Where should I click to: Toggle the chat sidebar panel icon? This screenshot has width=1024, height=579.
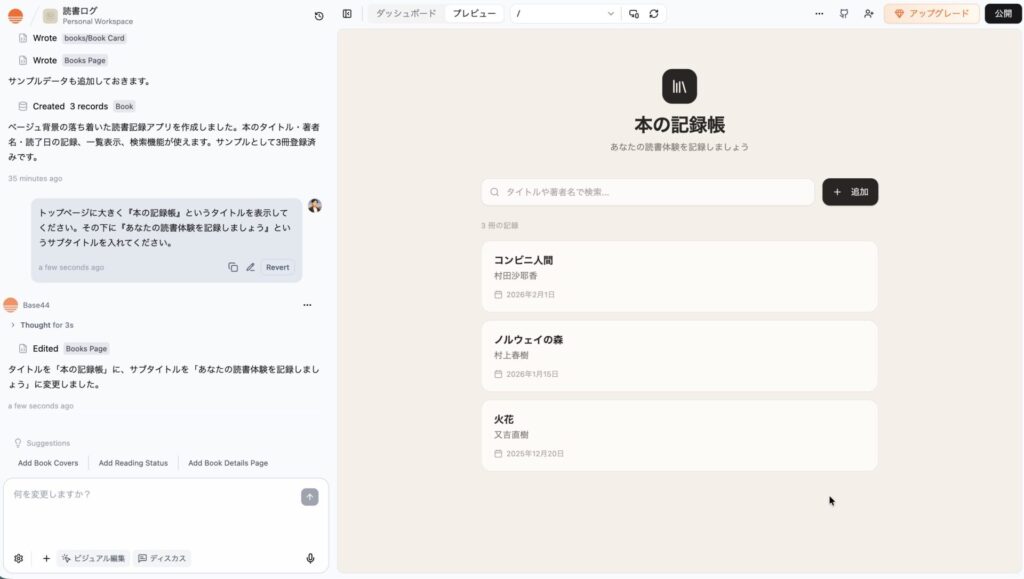(347, 14)
